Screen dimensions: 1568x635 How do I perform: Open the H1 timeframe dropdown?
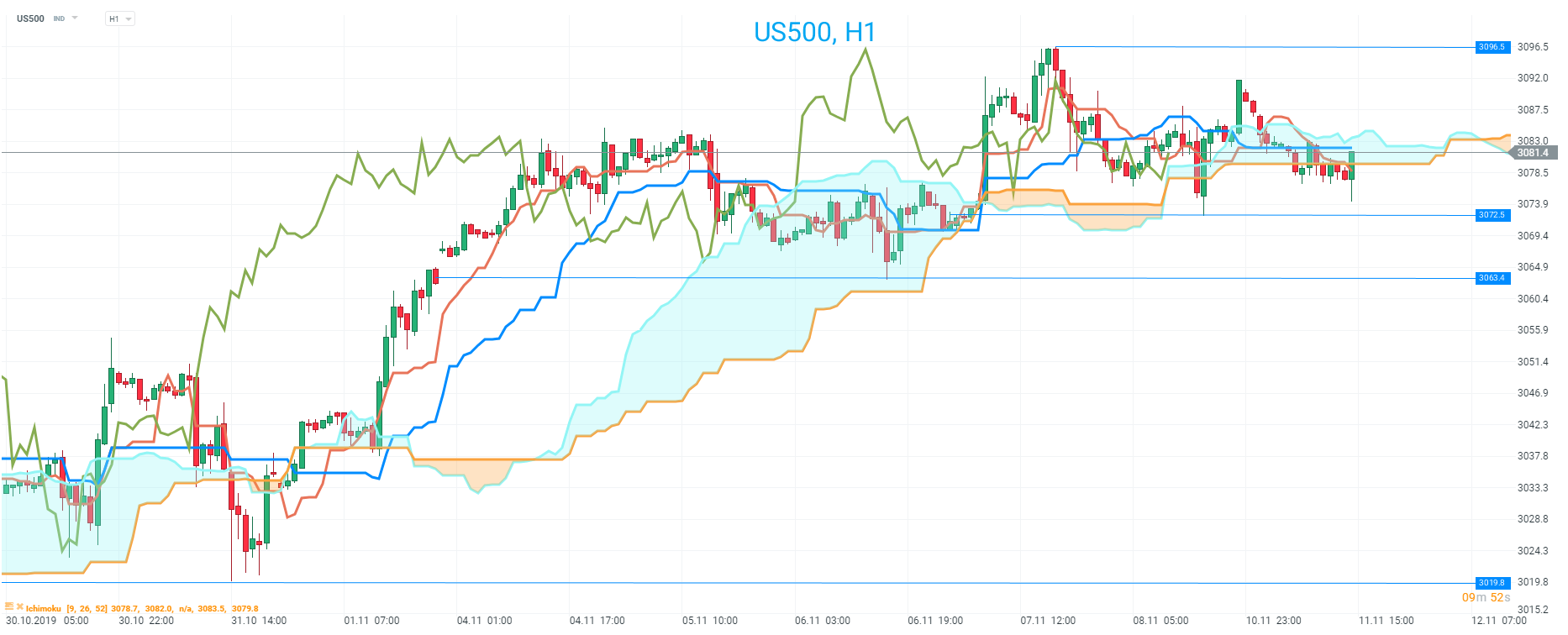pos(120,18)
